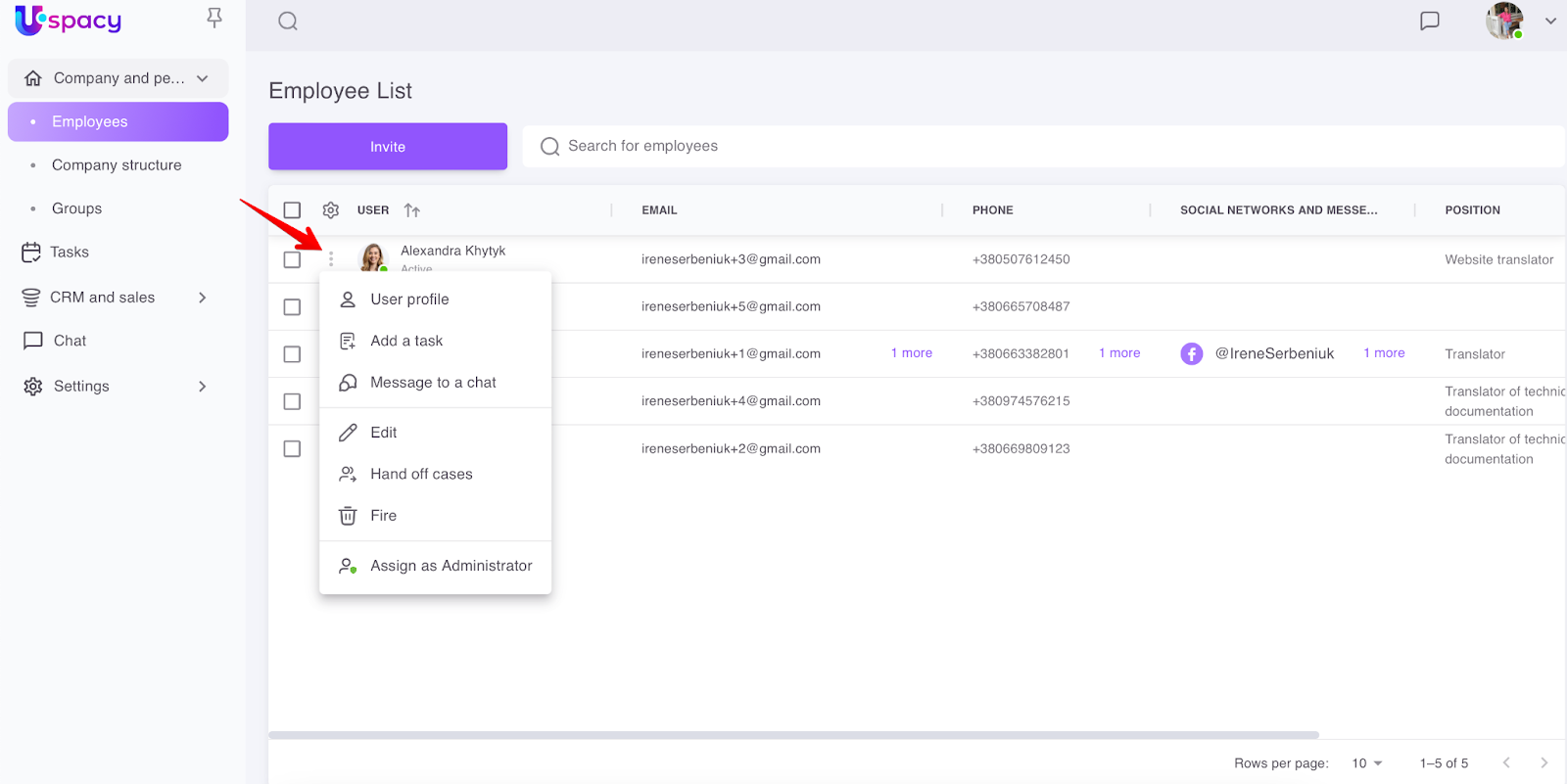Open Tasks from the sidebar

point(69,253)
